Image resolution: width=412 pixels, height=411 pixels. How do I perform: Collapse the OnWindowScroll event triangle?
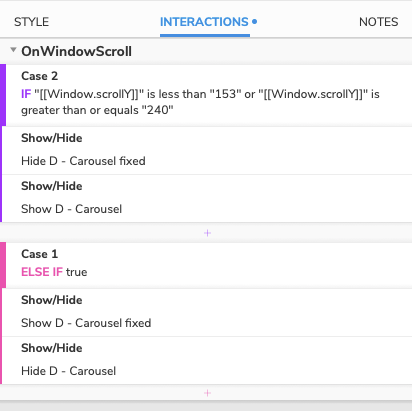(x=13, y=50)
